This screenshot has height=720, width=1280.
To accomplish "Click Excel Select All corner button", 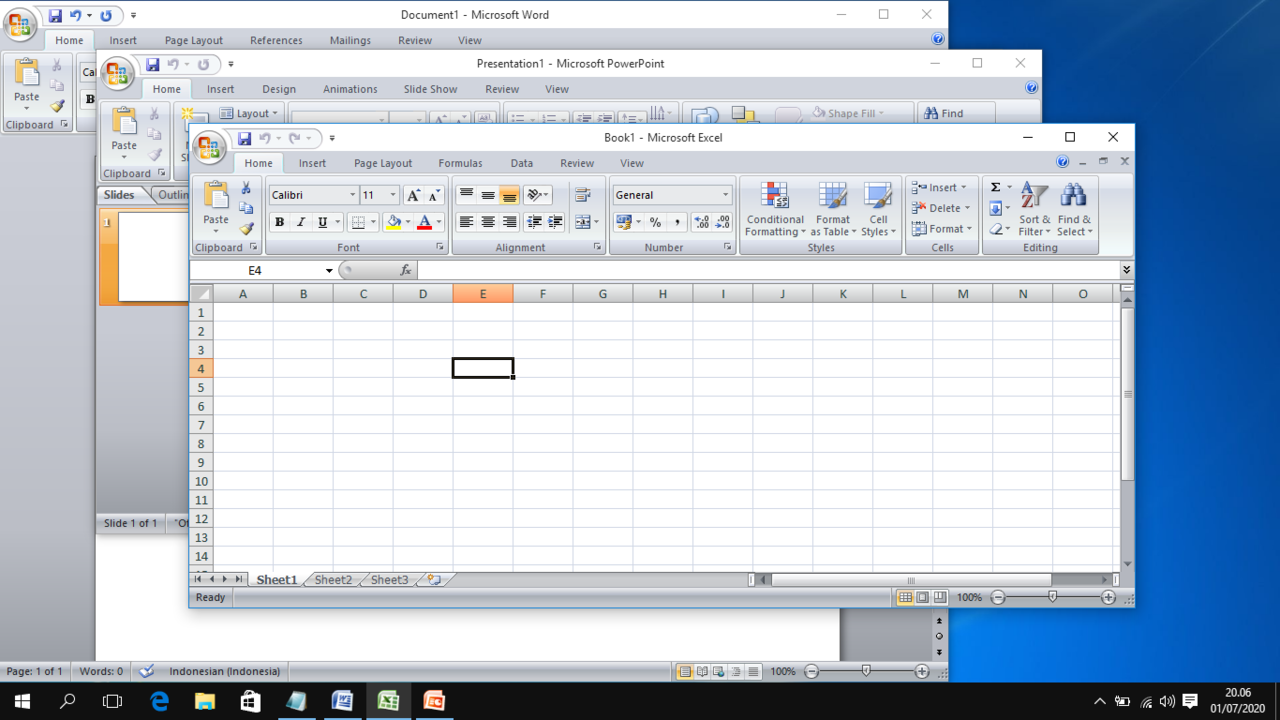I will point(201,294).
